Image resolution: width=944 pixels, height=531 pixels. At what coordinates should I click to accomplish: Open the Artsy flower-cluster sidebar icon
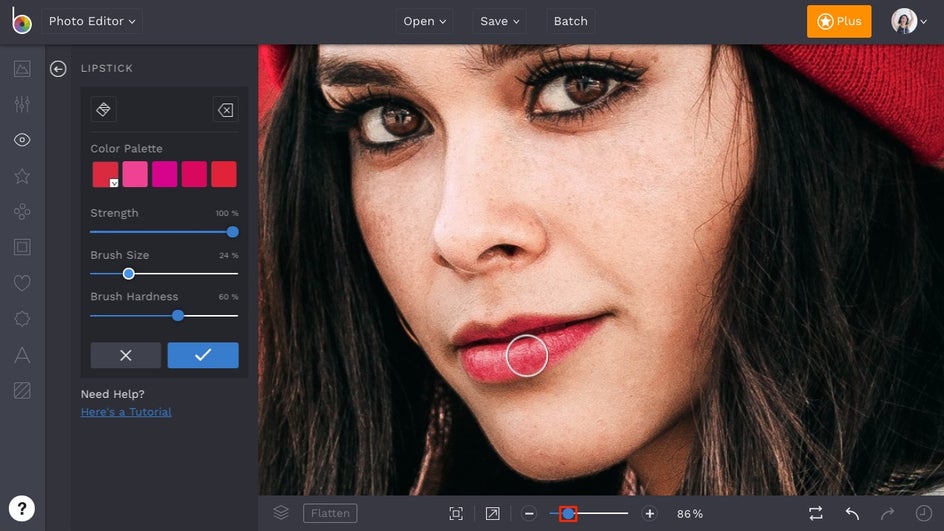22,211
